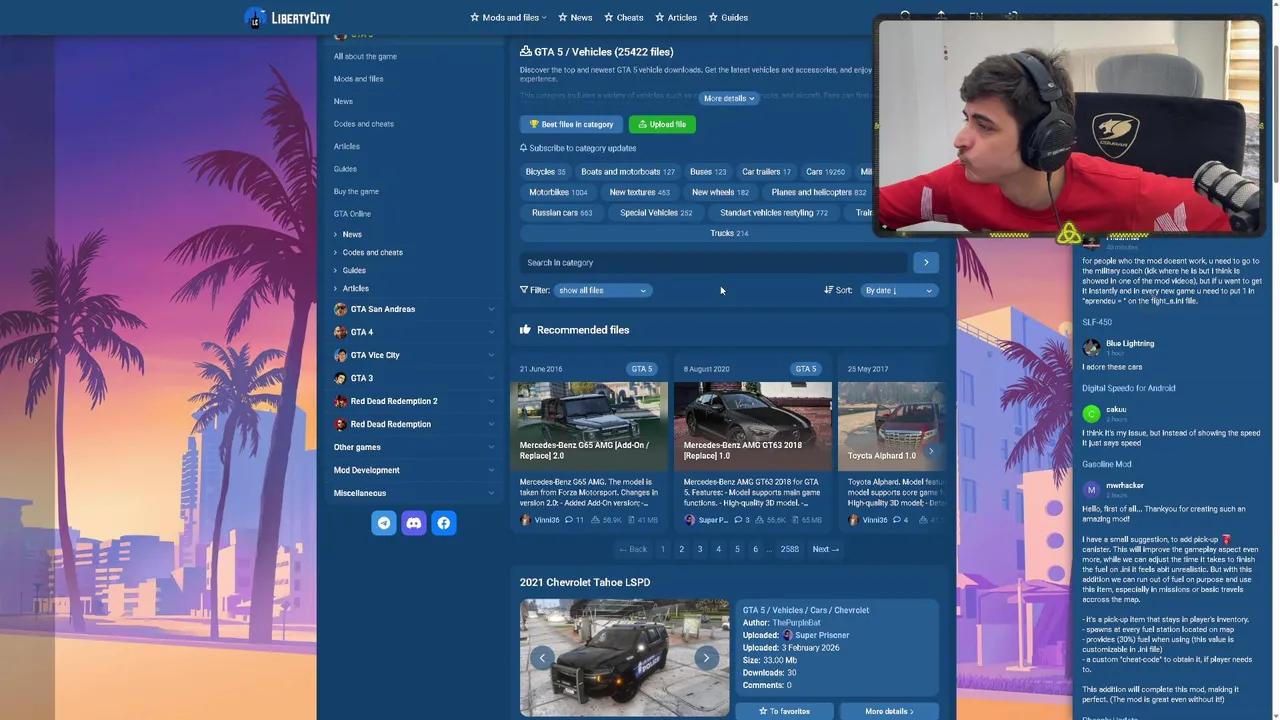This screenshot has width=1280, height=720.
Task: Open the Sort 'By date' dropdown
Action: 899,290
